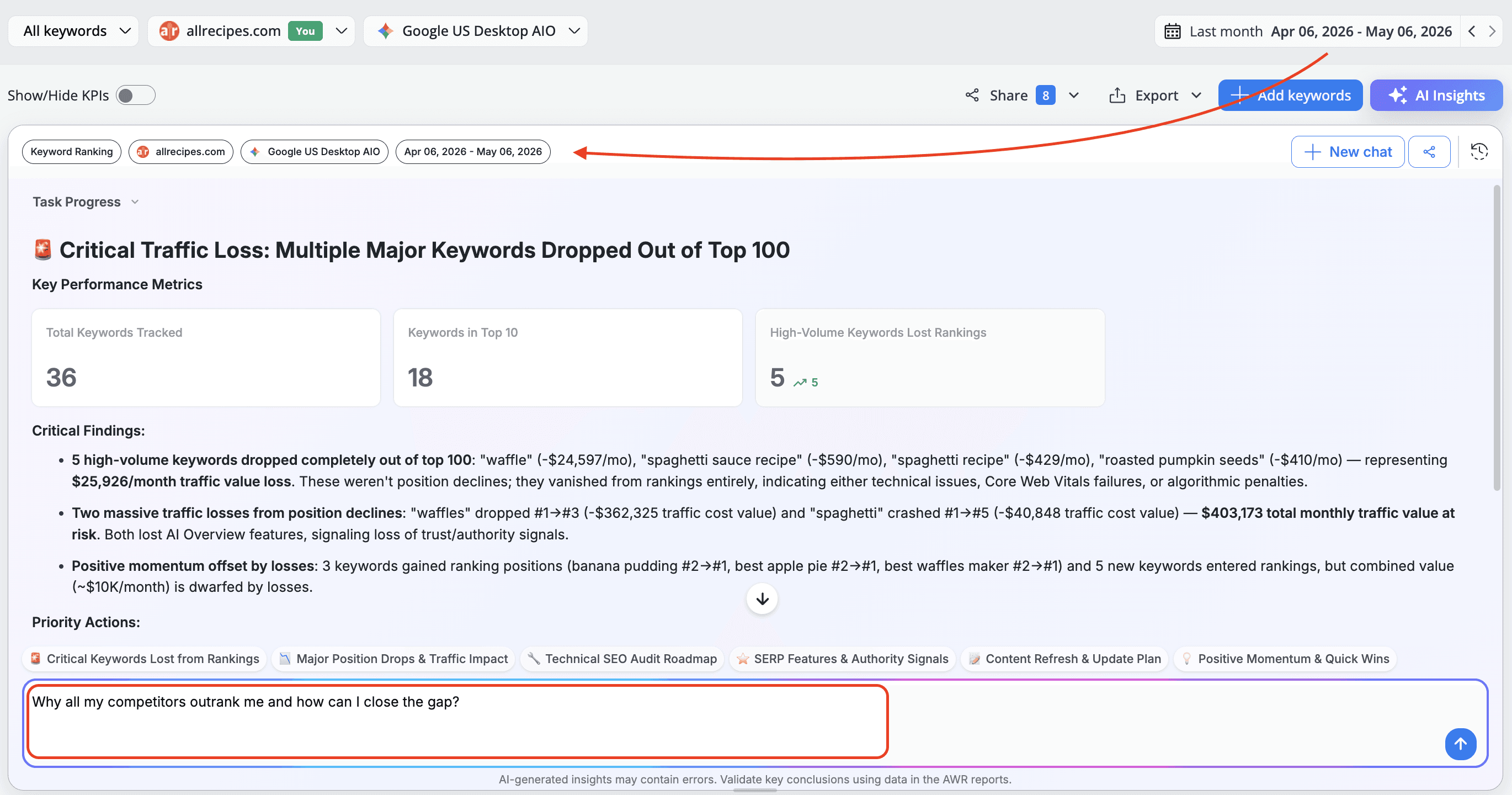Click the allrecipes.com context chip
Viewport: 1512px width, 795px height.
[181, 151]
